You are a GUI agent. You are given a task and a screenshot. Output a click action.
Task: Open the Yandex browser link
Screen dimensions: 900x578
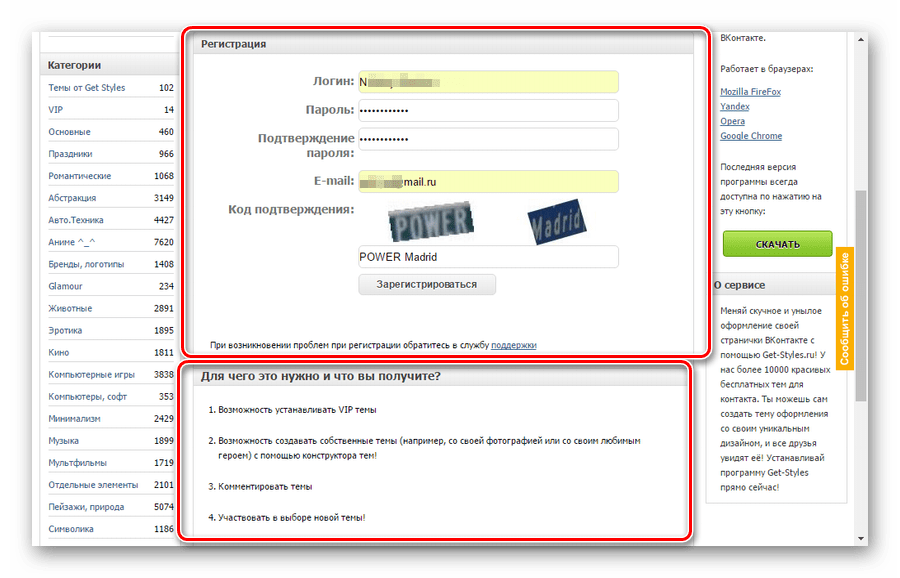coord(735,107)
